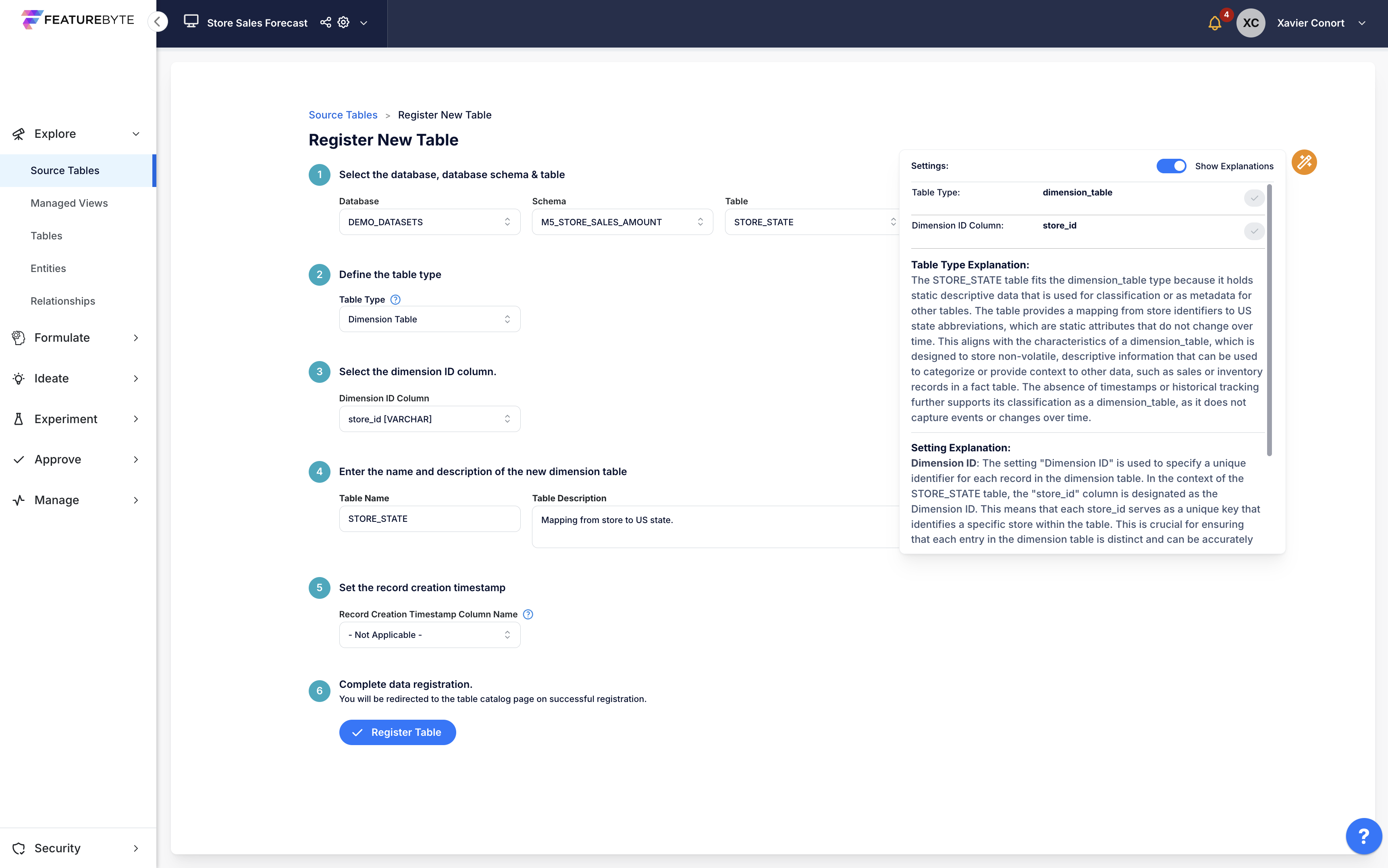Accept the dimension_table Table Type suggestion checkmark
The height and width of the screenshot is (868, 1388).
[x=1254, y=198]
